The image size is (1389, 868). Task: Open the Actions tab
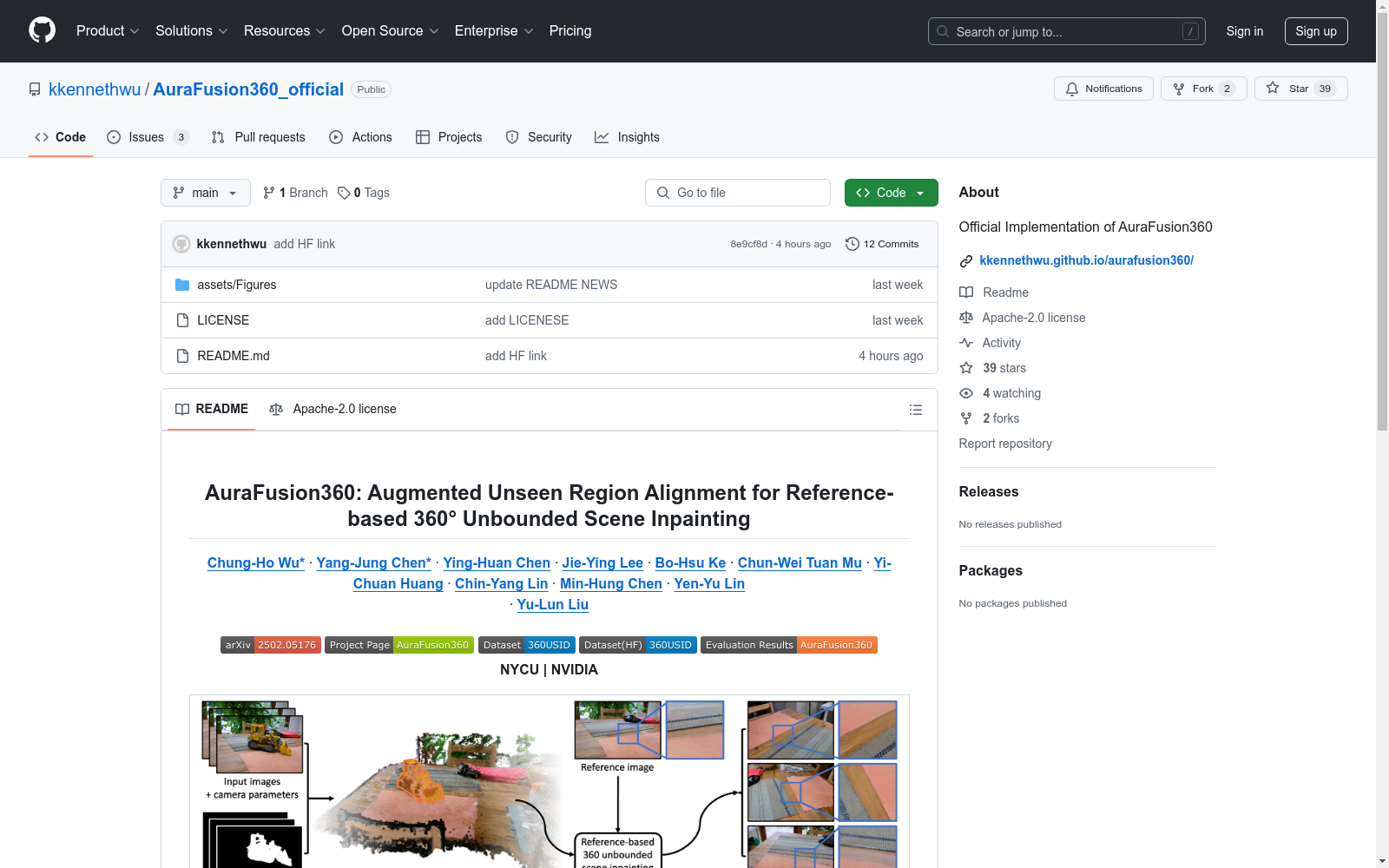[361, 137]
